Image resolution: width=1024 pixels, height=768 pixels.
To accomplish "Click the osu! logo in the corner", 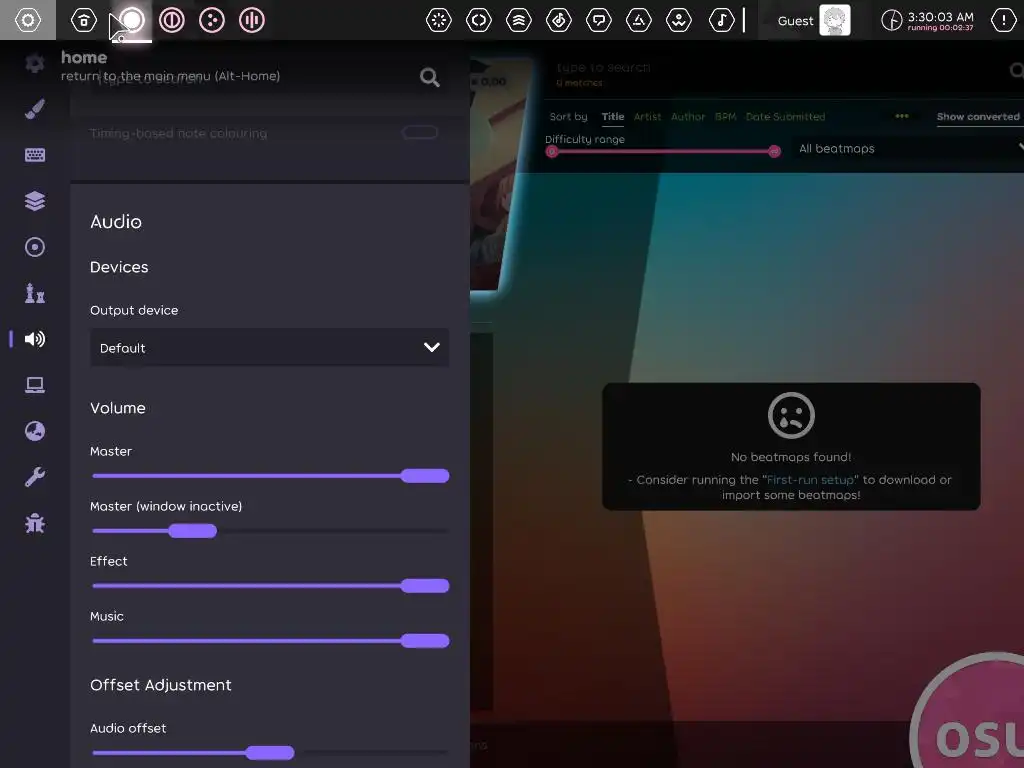I will tap(970, 712).
